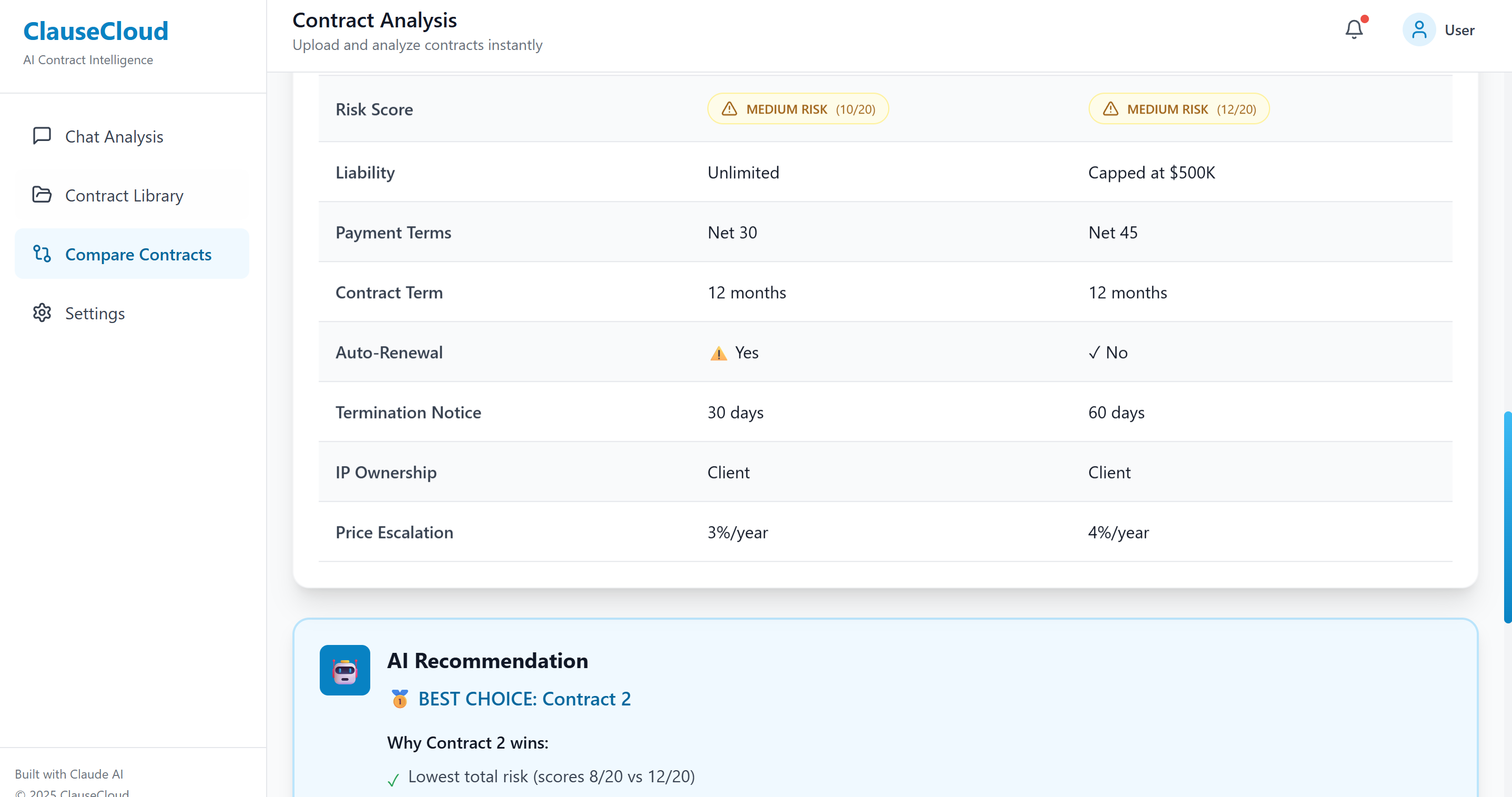
Task: Open the Chat Analysis menu item
Action: tap(114, 136)
